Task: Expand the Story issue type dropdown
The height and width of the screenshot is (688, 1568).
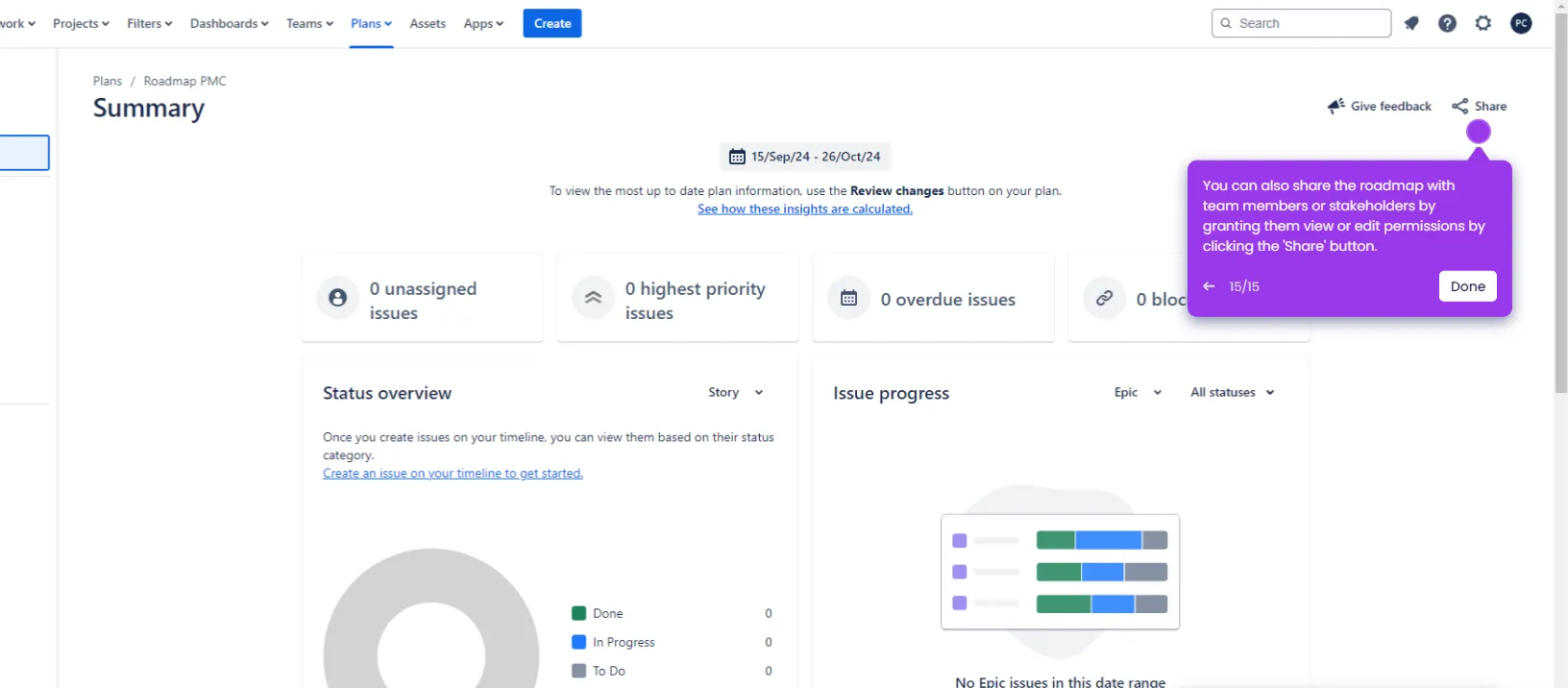Action: (736, 392)
